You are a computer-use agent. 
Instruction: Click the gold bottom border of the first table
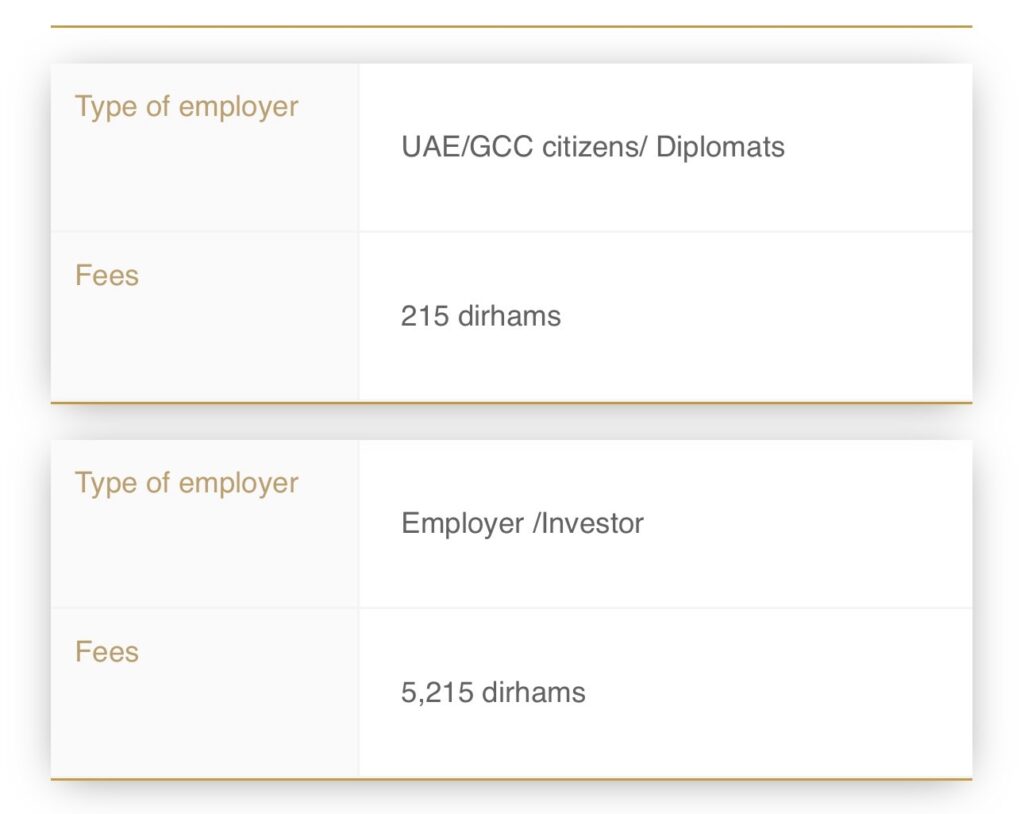pyautogui.click(x=511, y=402)
